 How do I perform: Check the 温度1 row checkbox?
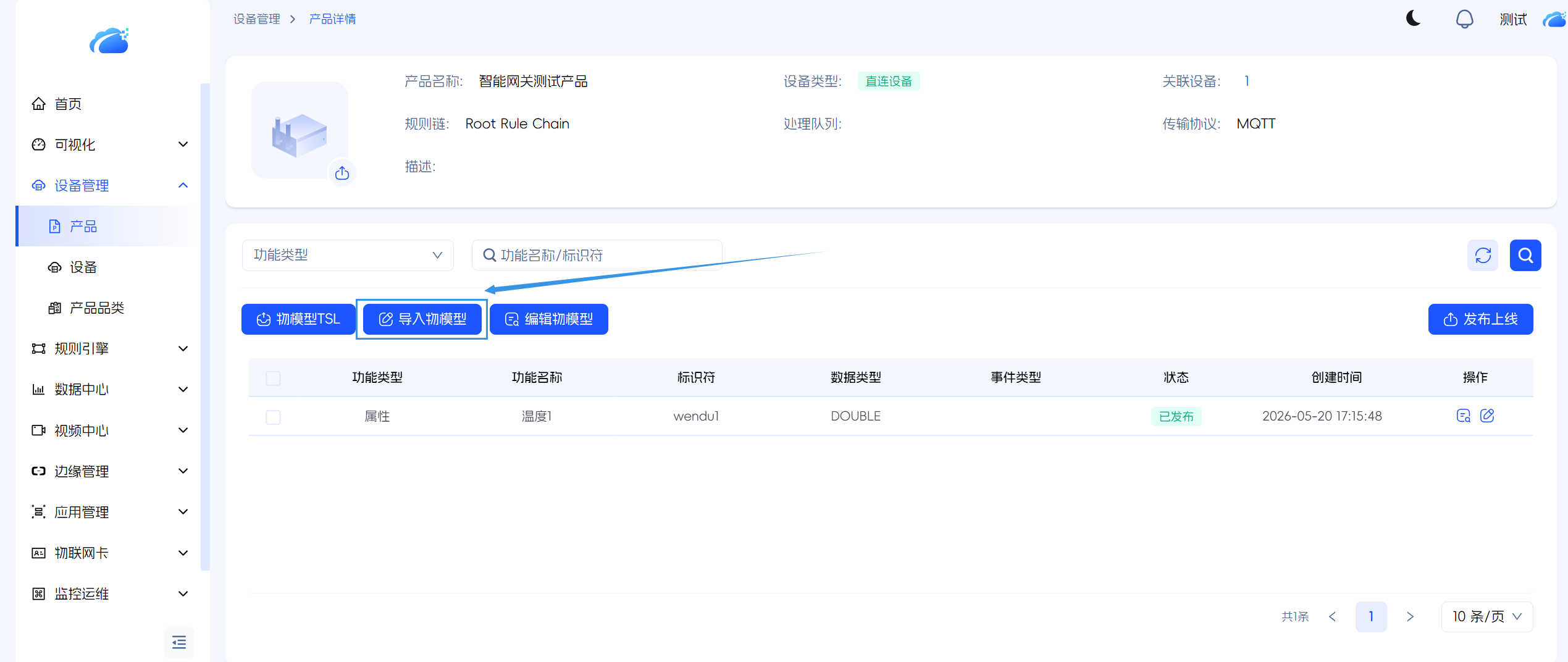click(273, 417)
